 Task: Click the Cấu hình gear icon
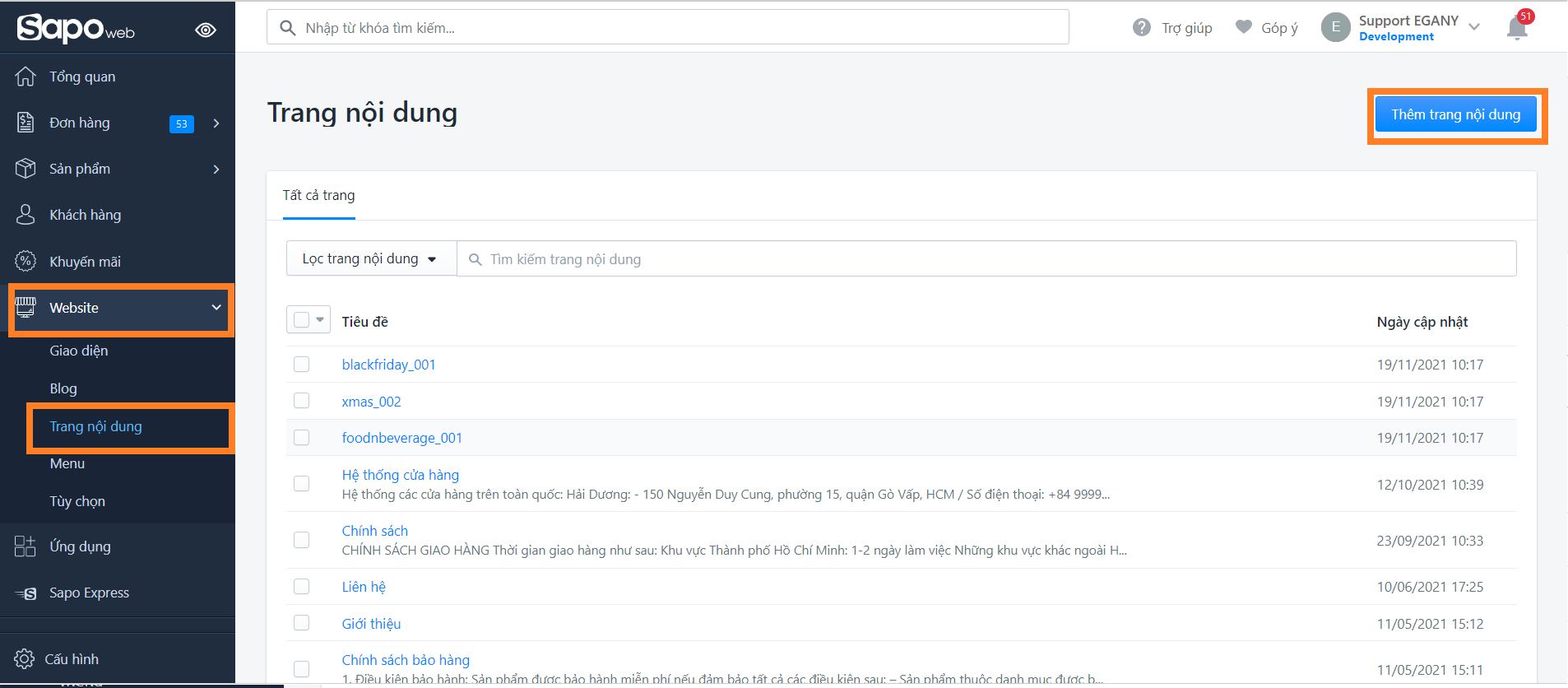point(24,659)
